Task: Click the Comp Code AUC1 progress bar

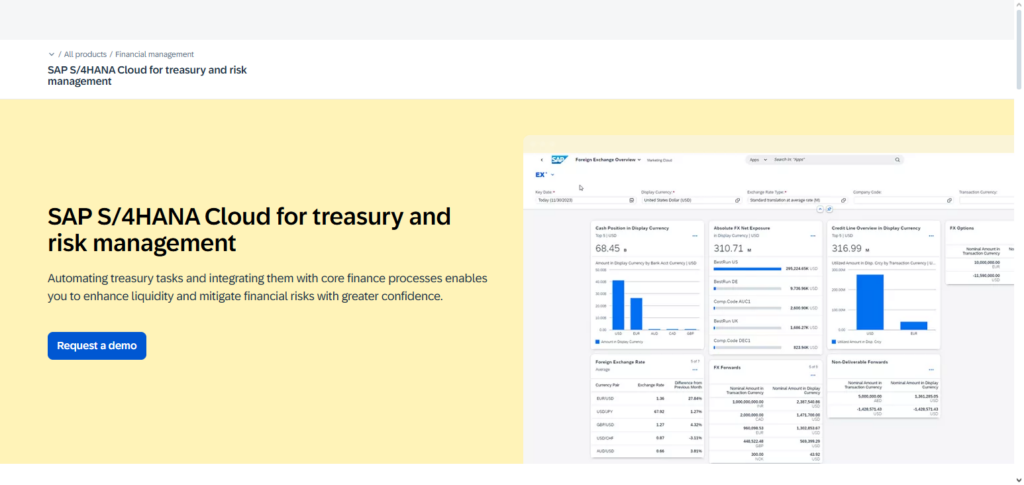Action: [x=748, y=307]
